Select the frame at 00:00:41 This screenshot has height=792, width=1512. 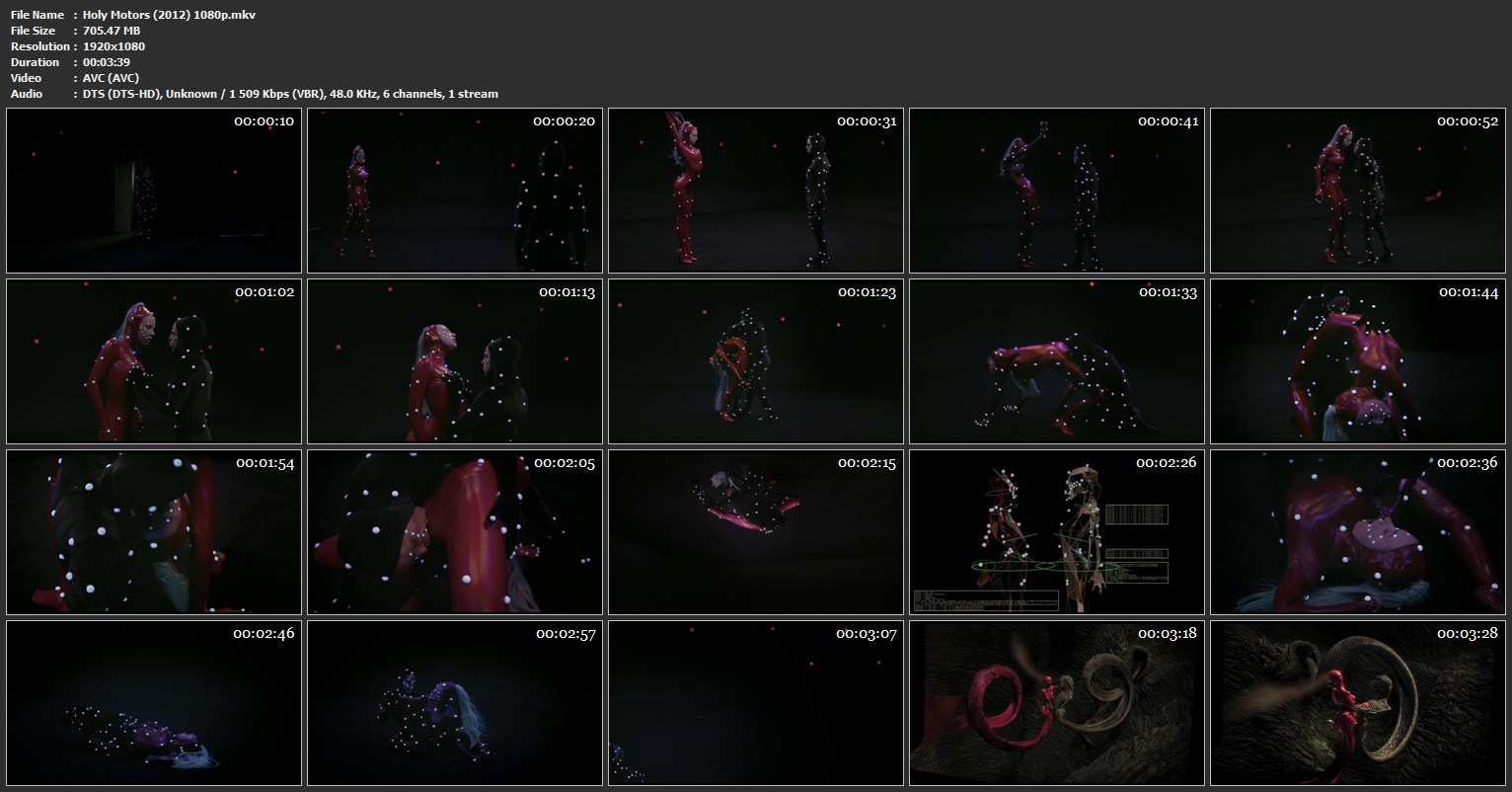pos(1057,191)
